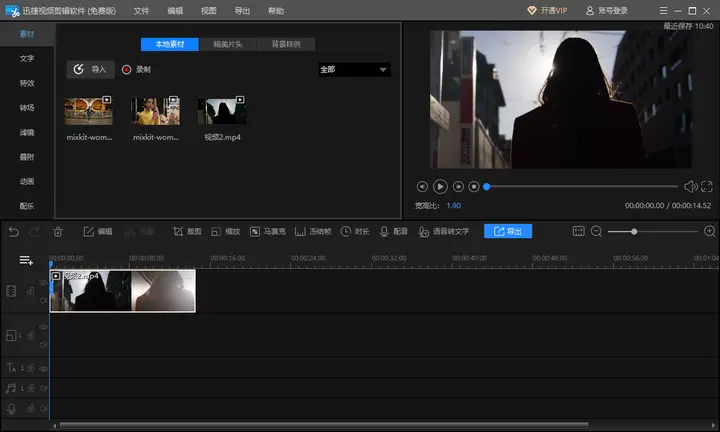Stop the preview playback
The width and height of the screenshot is (720, 432).
pyautogui.click(x=474, y=186)
